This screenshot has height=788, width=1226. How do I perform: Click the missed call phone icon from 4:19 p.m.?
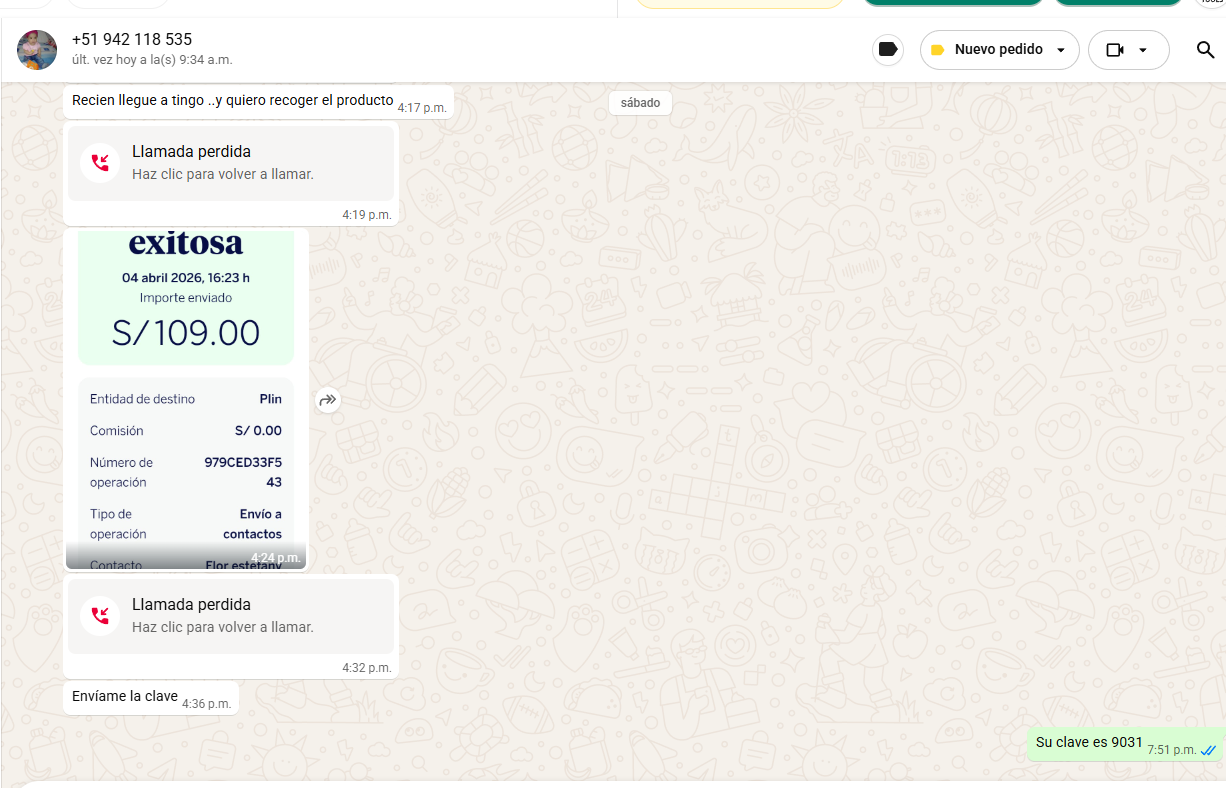click(100, 163)
